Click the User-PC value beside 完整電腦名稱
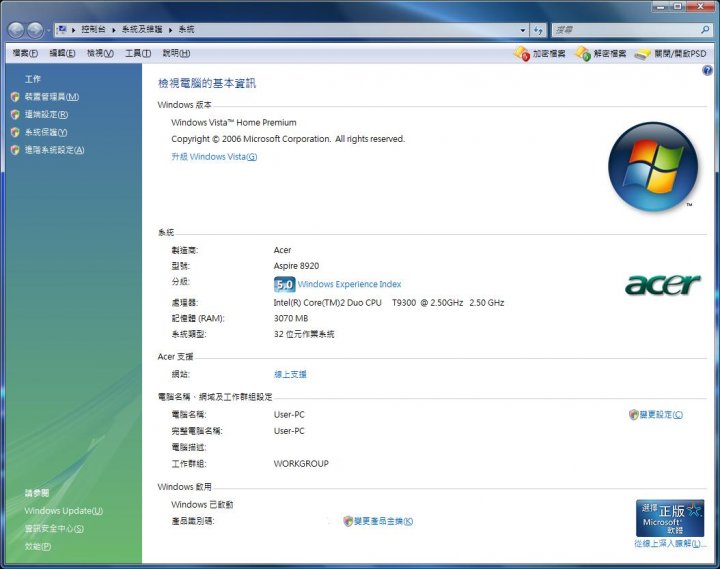The width and height of the screenshot is (720, 569). pyautogui.click(x=289, y=431)
